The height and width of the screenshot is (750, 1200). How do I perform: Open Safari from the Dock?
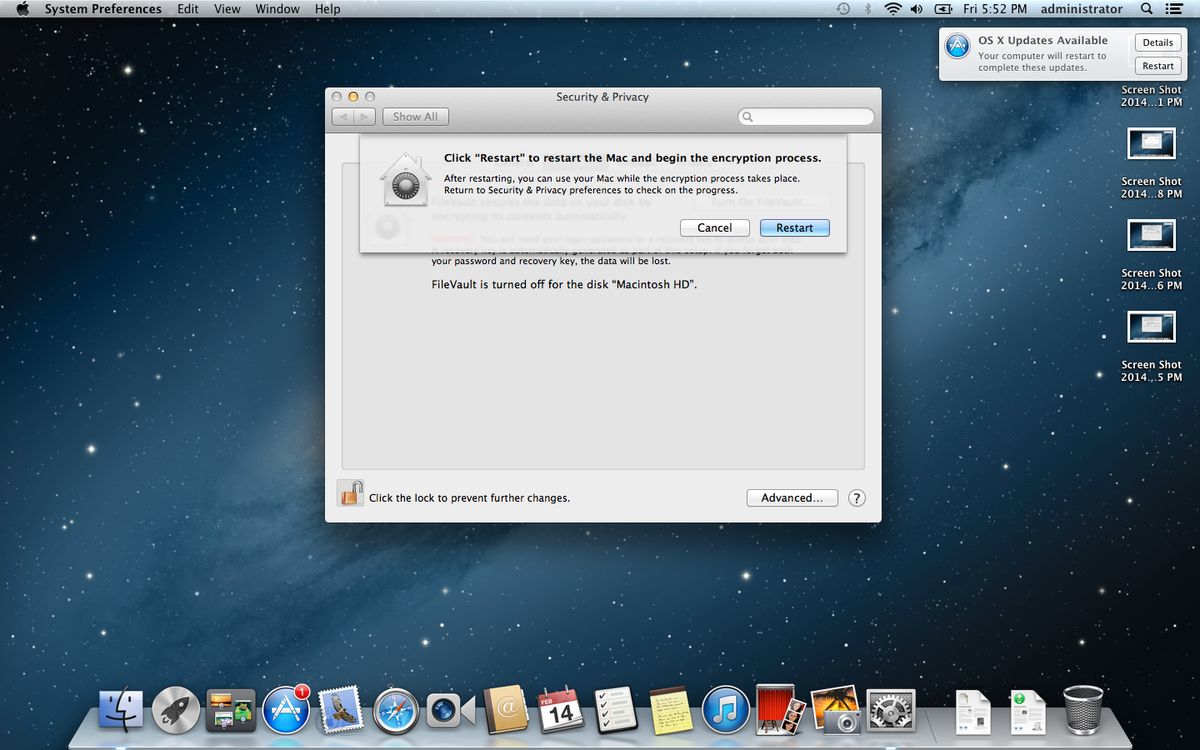point(396,710)
